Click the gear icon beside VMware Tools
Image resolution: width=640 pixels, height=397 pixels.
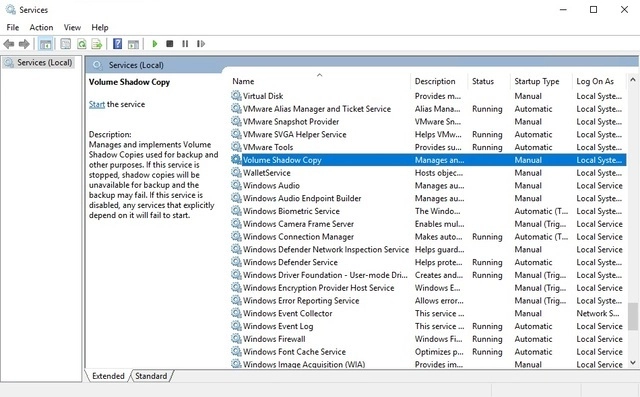(236, 147)
